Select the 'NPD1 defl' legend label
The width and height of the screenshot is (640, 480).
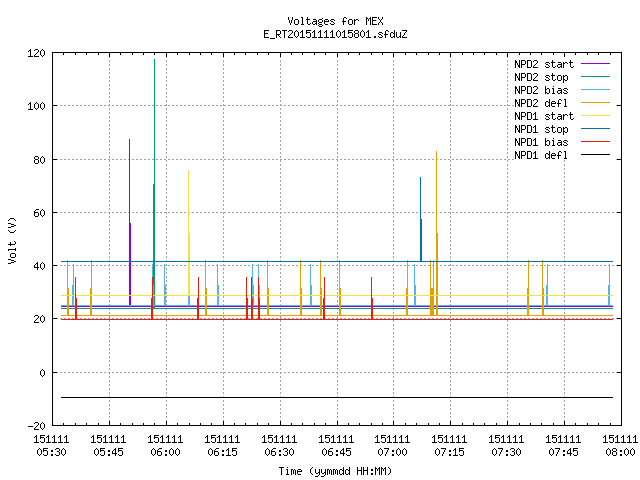click(541, 156)
